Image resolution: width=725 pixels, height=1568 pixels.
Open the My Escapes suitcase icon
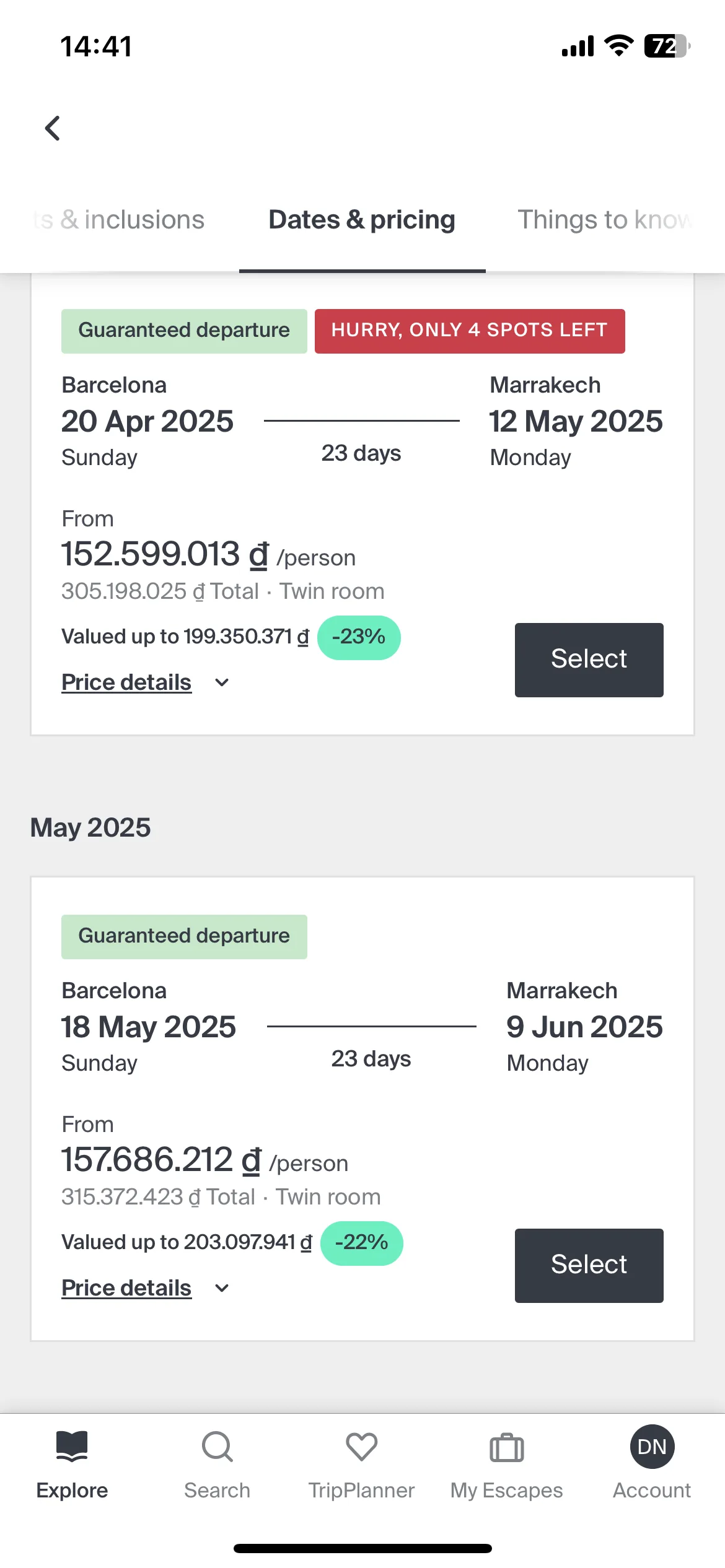tap(507, 1447)
